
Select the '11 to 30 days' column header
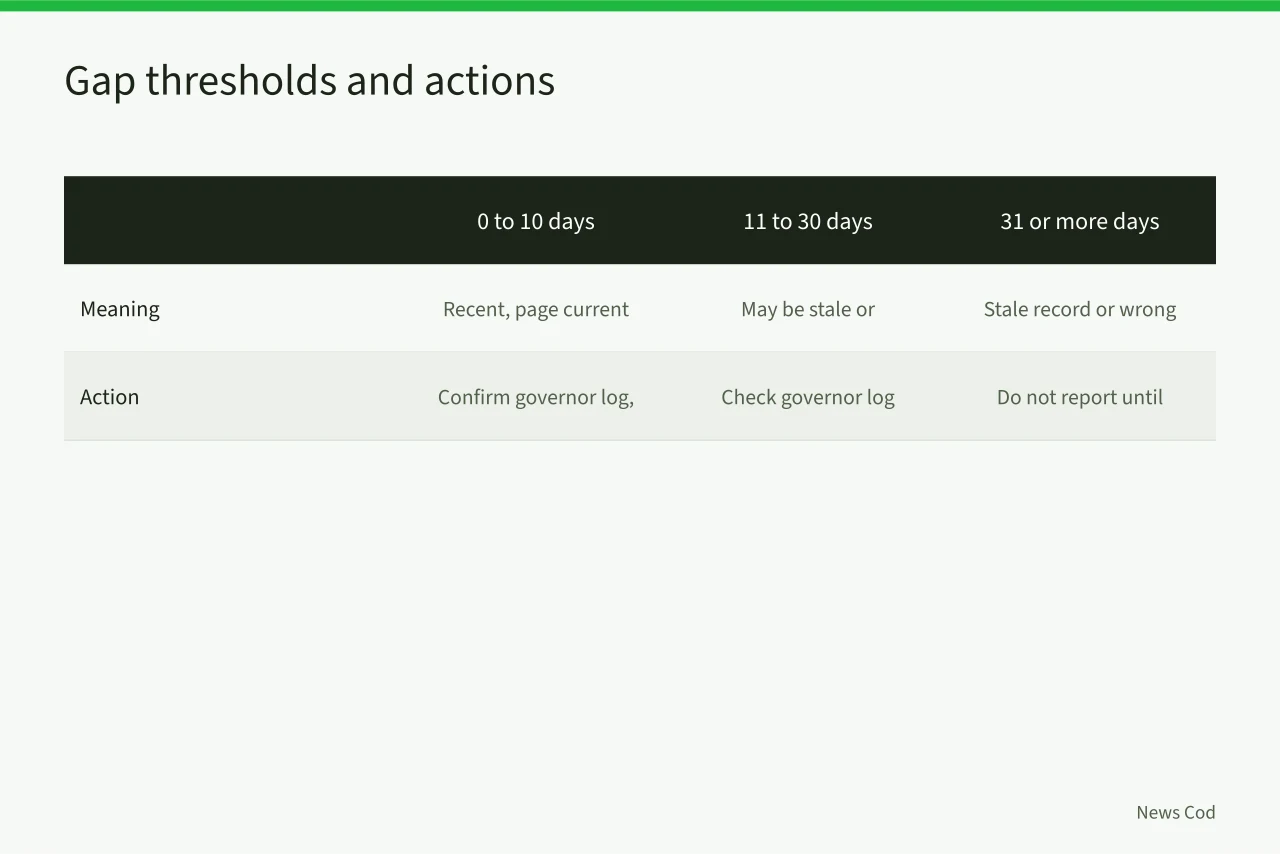[x=808, y=221]
